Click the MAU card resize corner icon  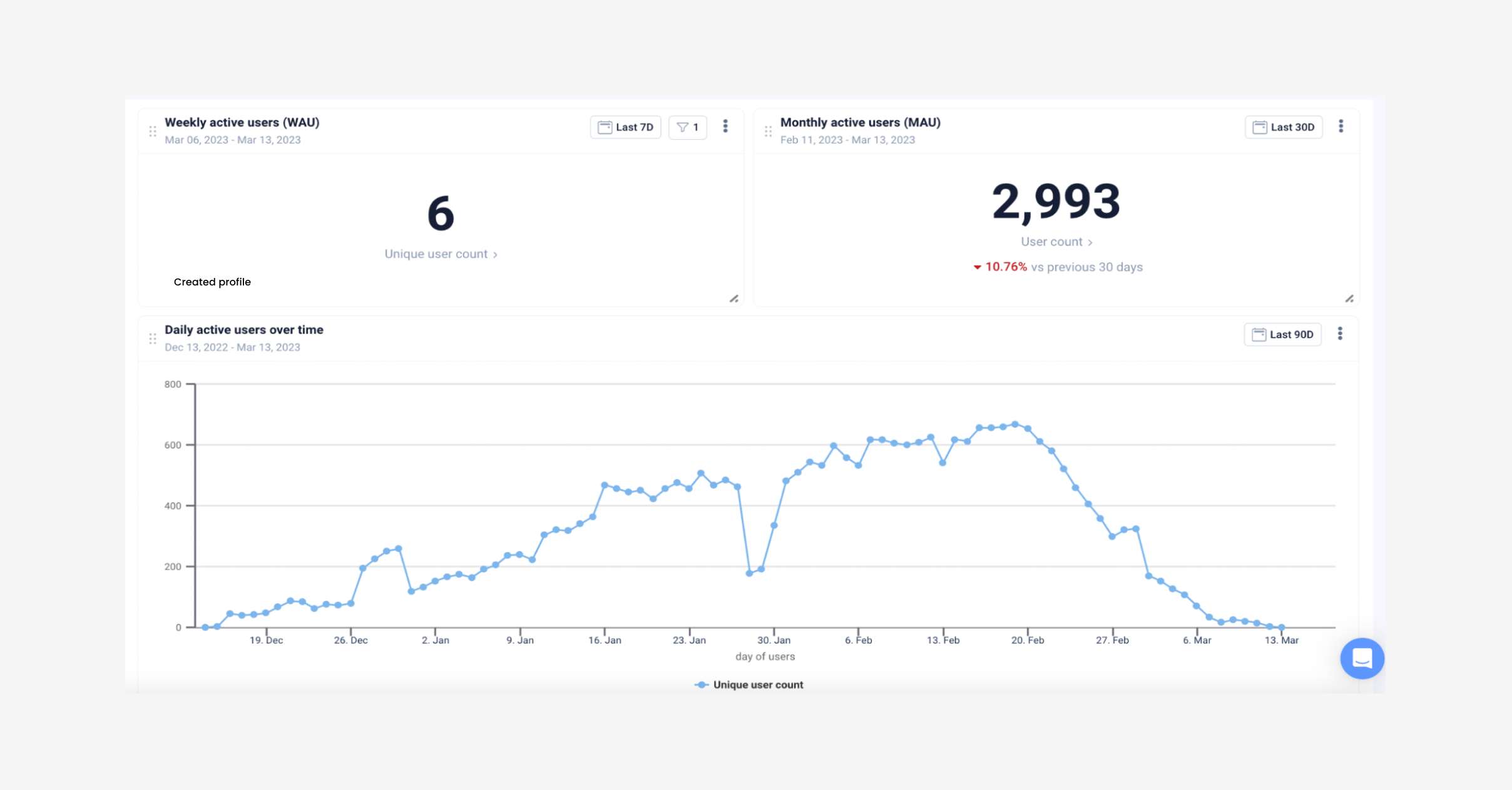(1349, 299)
